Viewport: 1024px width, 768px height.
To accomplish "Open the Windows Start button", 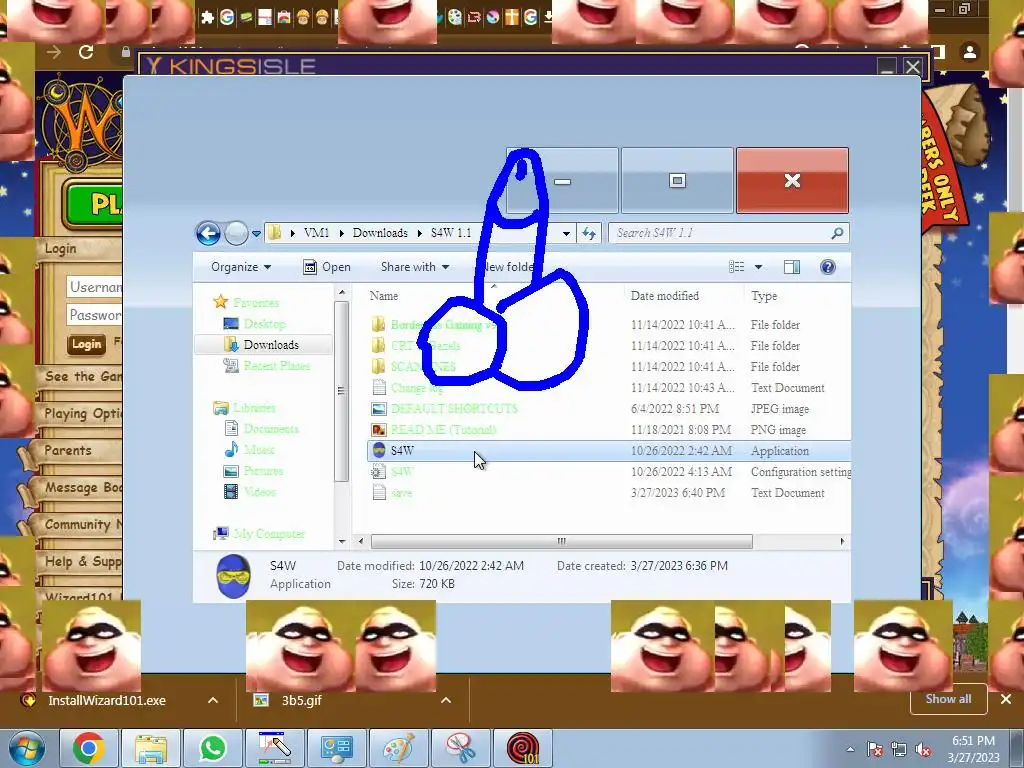I will click(x=27, y=748).
